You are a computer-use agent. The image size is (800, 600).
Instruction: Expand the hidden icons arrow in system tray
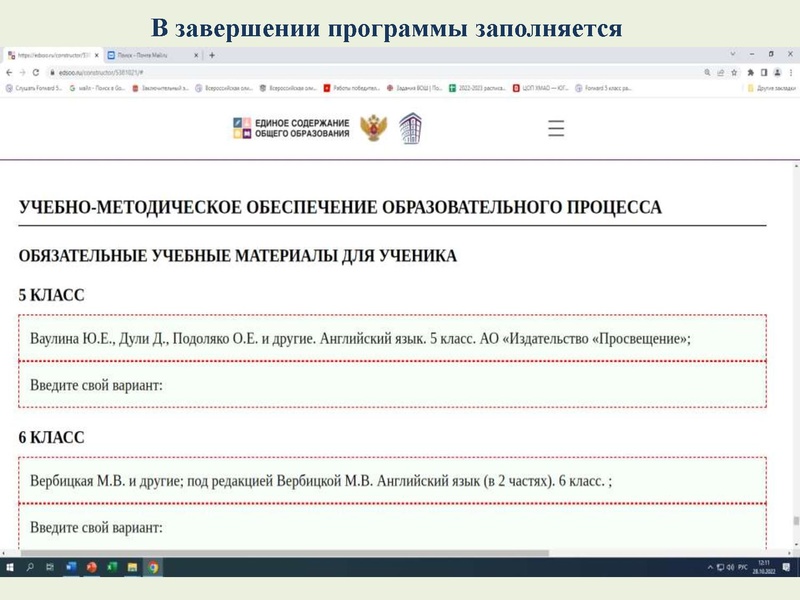(710, 567)
